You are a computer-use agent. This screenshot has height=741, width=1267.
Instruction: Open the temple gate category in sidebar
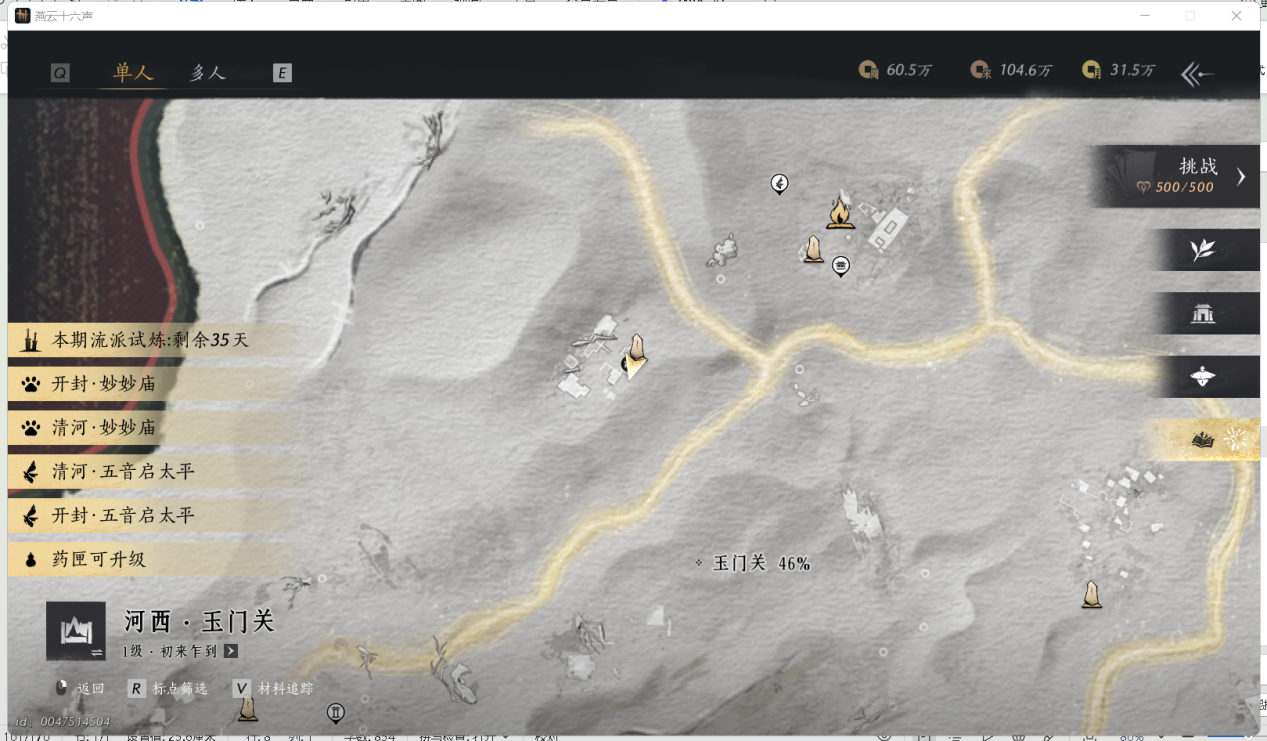click(x=1202, y=314)
